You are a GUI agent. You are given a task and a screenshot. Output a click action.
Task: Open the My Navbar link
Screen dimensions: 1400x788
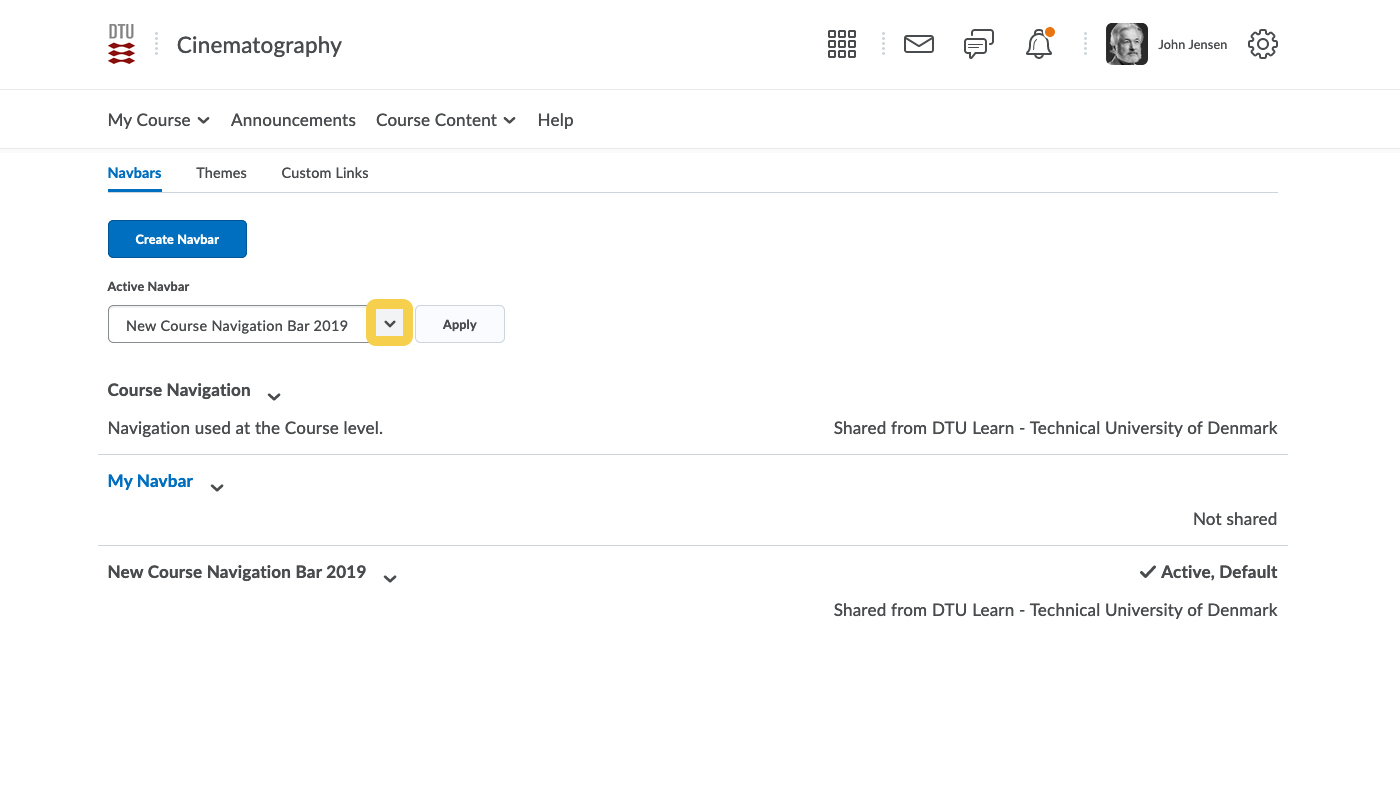coord(150,481)
